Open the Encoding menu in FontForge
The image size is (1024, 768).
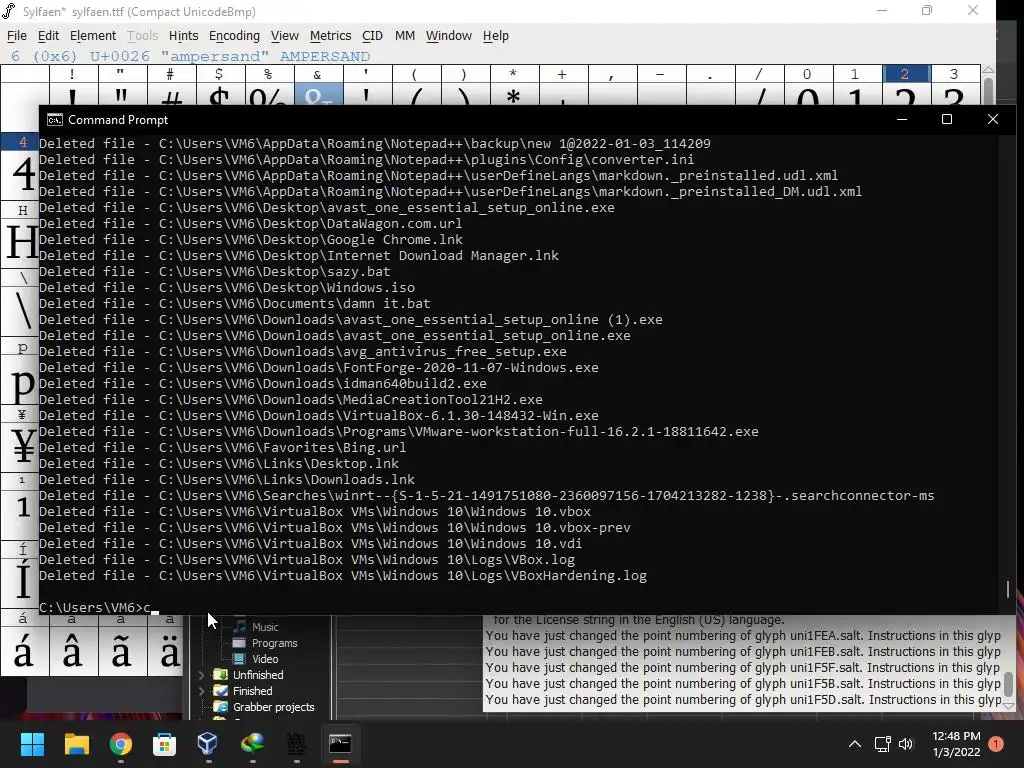(234, 36)
